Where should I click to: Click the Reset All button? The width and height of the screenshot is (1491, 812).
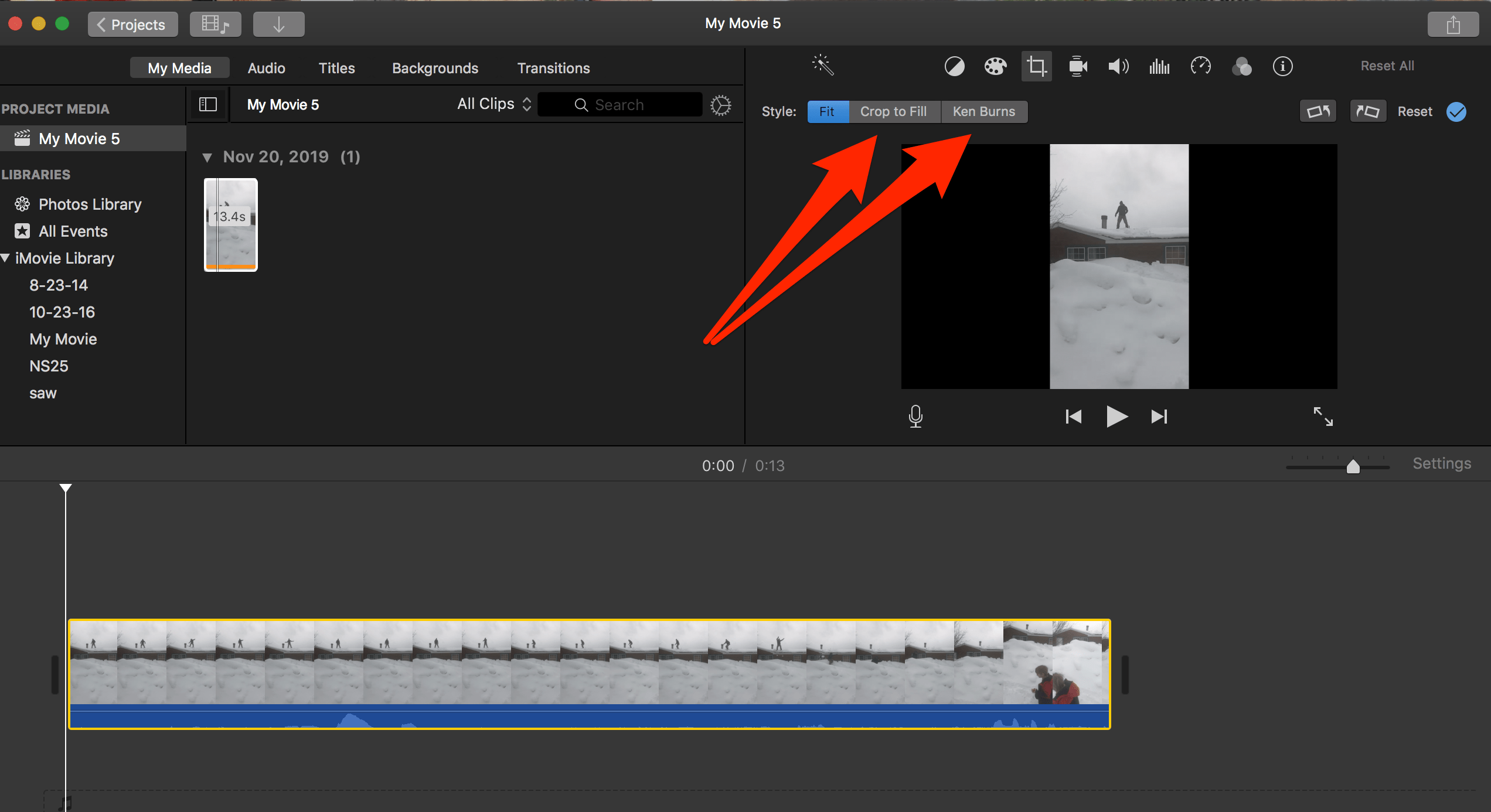[1387, 66]
